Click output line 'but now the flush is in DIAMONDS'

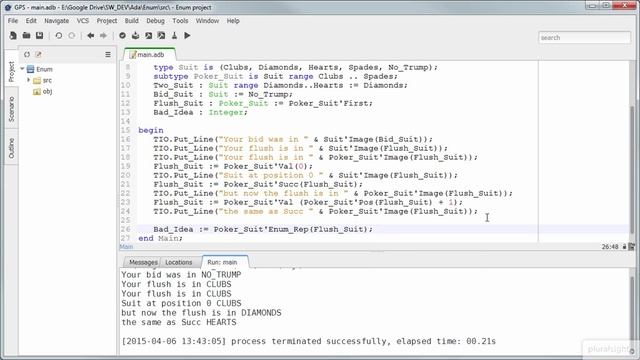201,313
